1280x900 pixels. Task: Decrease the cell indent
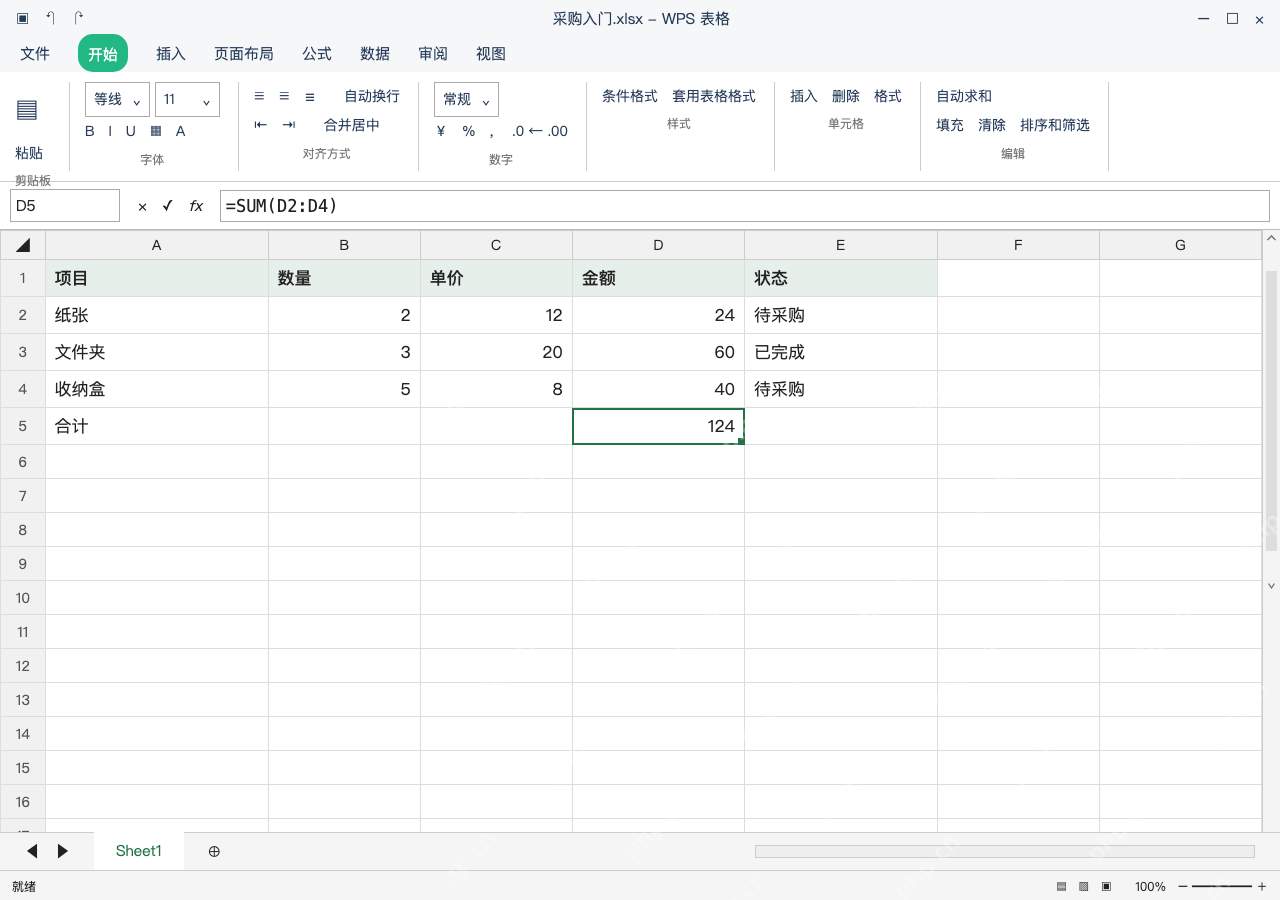tap(261, 125)
